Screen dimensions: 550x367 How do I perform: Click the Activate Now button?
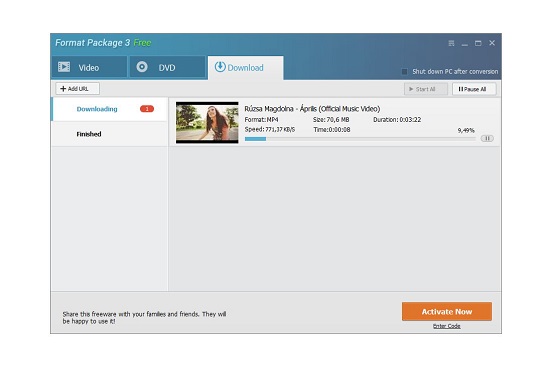click(x=447, y=312)
